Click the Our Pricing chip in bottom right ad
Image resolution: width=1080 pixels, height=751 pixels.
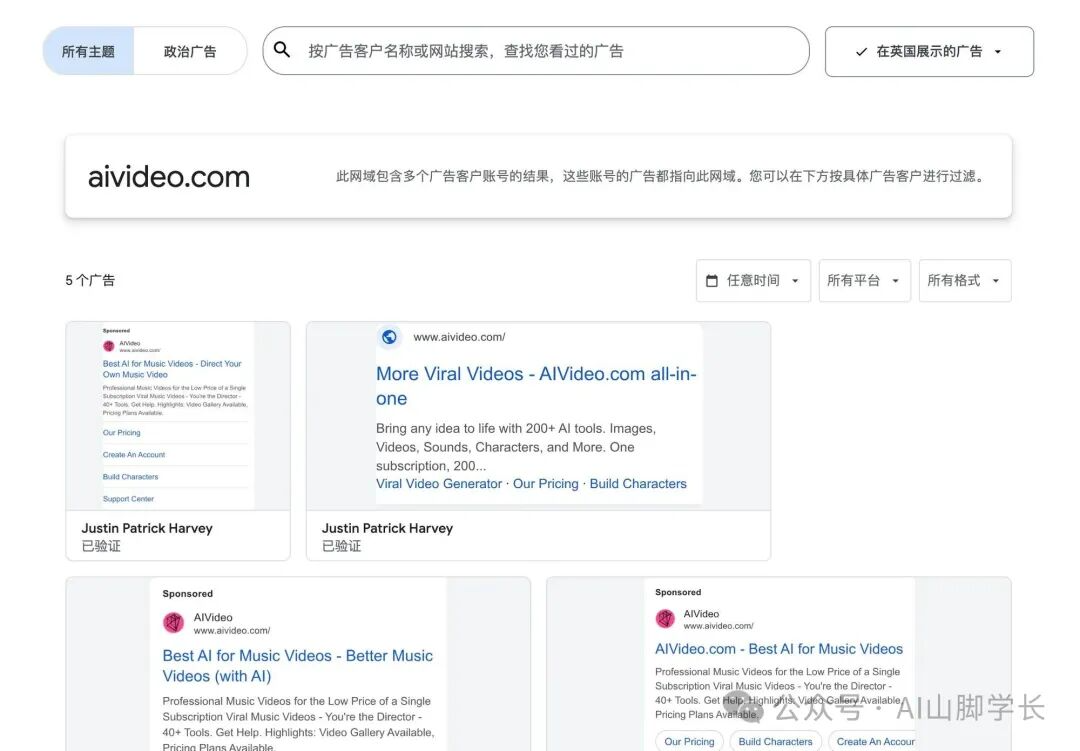click(689, 741)
